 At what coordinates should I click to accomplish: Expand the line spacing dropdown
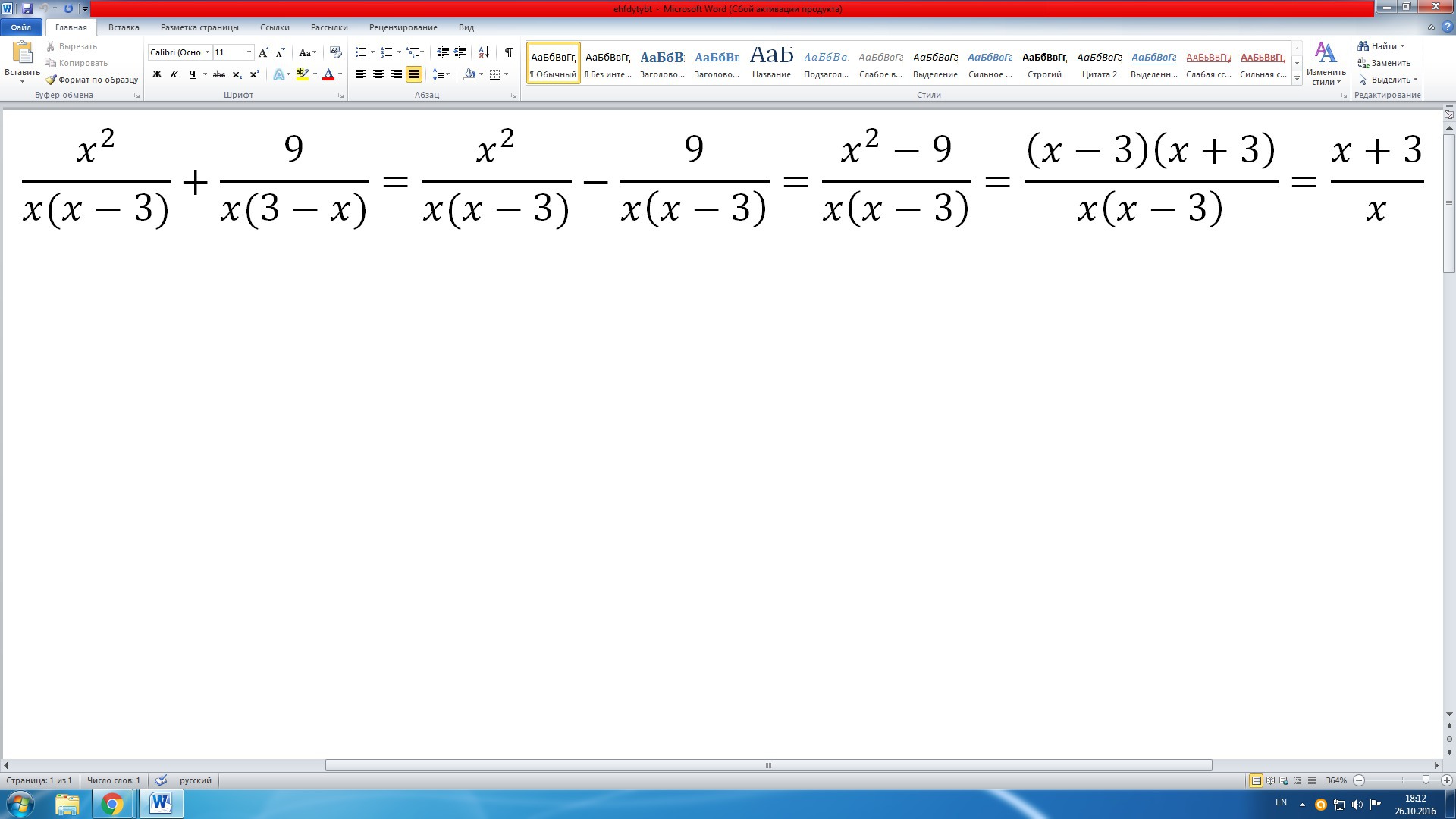coord(448,74)
